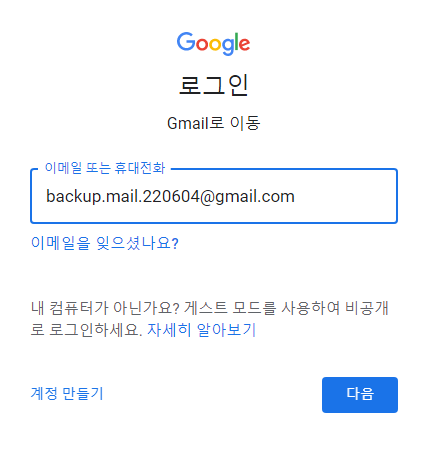Click the 로그인 heading
The height and width of the screenshot is (474, 425).
point(213,85)
